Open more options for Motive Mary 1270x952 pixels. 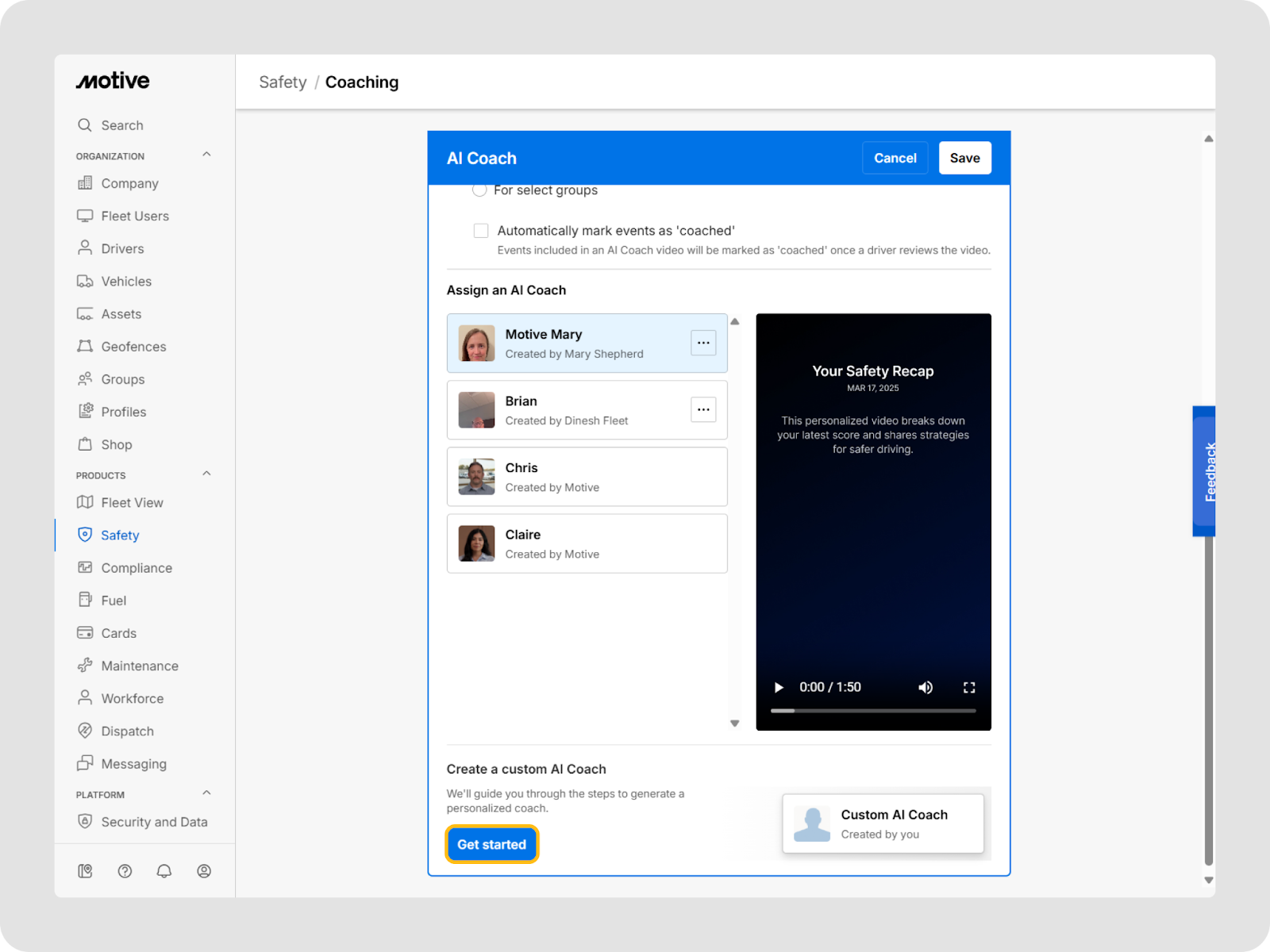[x=703, y=343]
